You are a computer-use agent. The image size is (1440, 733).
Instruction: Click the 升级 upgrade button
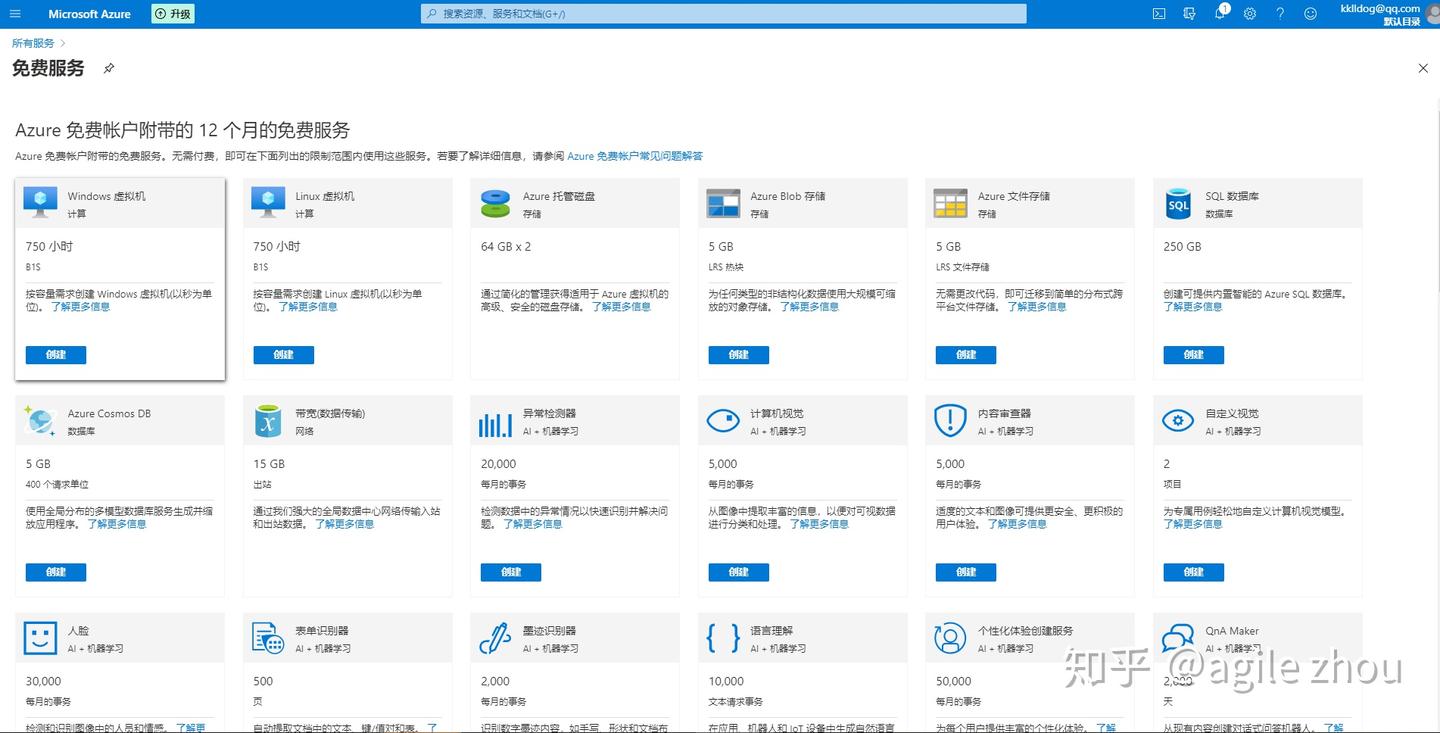point(173,14)
